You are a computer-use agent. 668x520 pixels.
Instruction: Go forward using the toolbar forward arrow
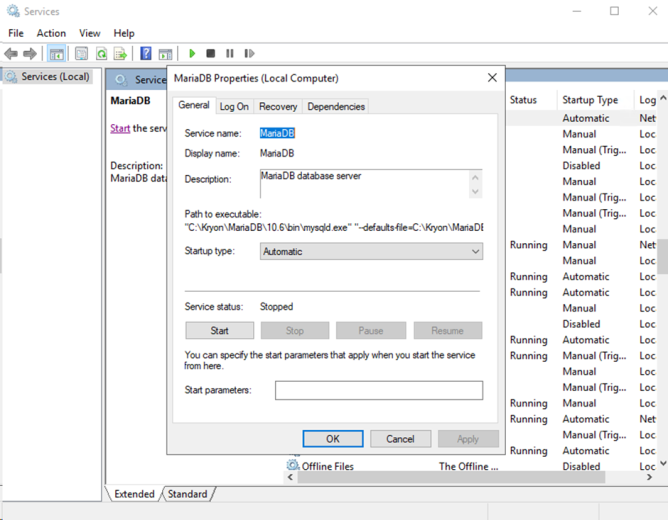click(30, 54)
